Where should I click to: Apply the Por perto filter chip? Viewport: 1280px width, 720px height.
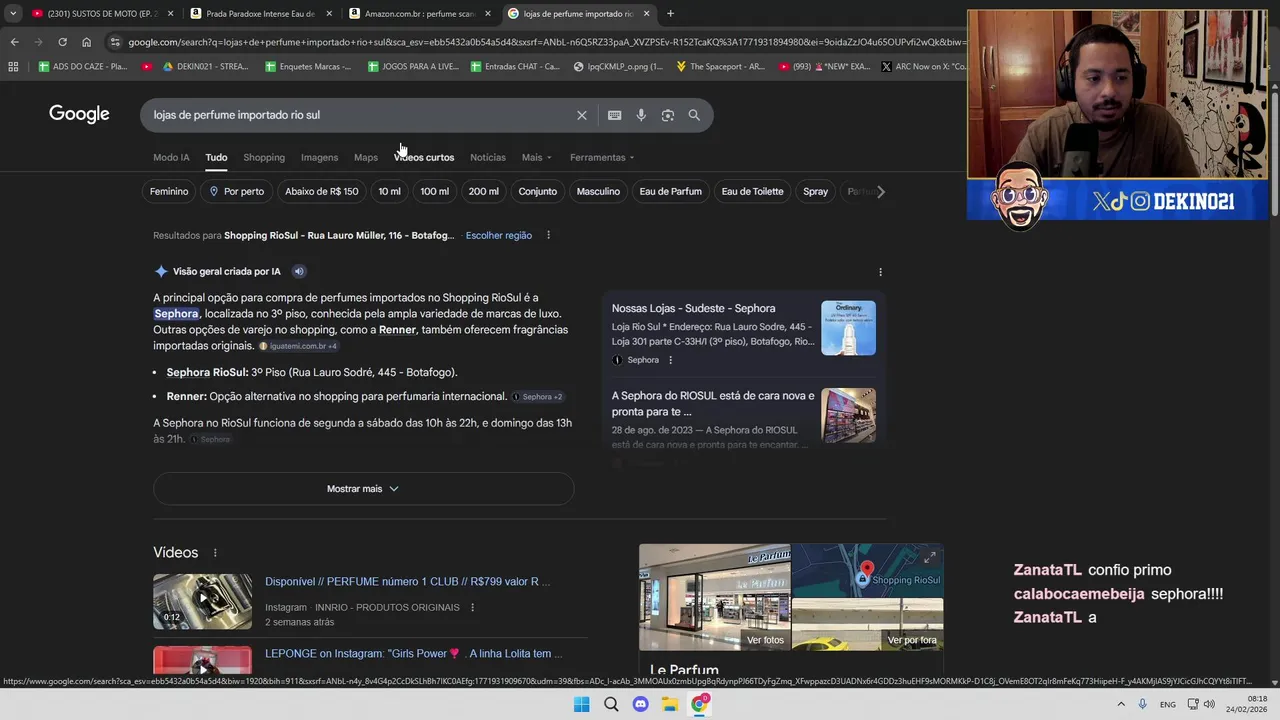click(x=237, y=191)
